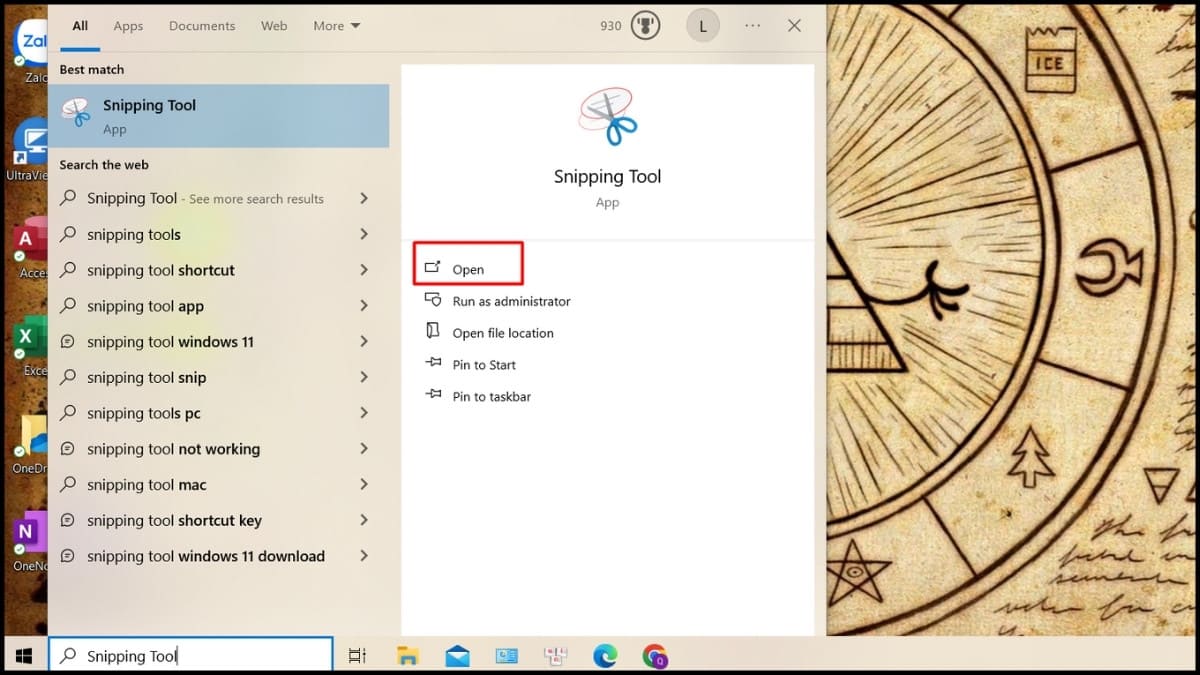Expand chevron beside 'snipping tools pc'

coord(364,413)
